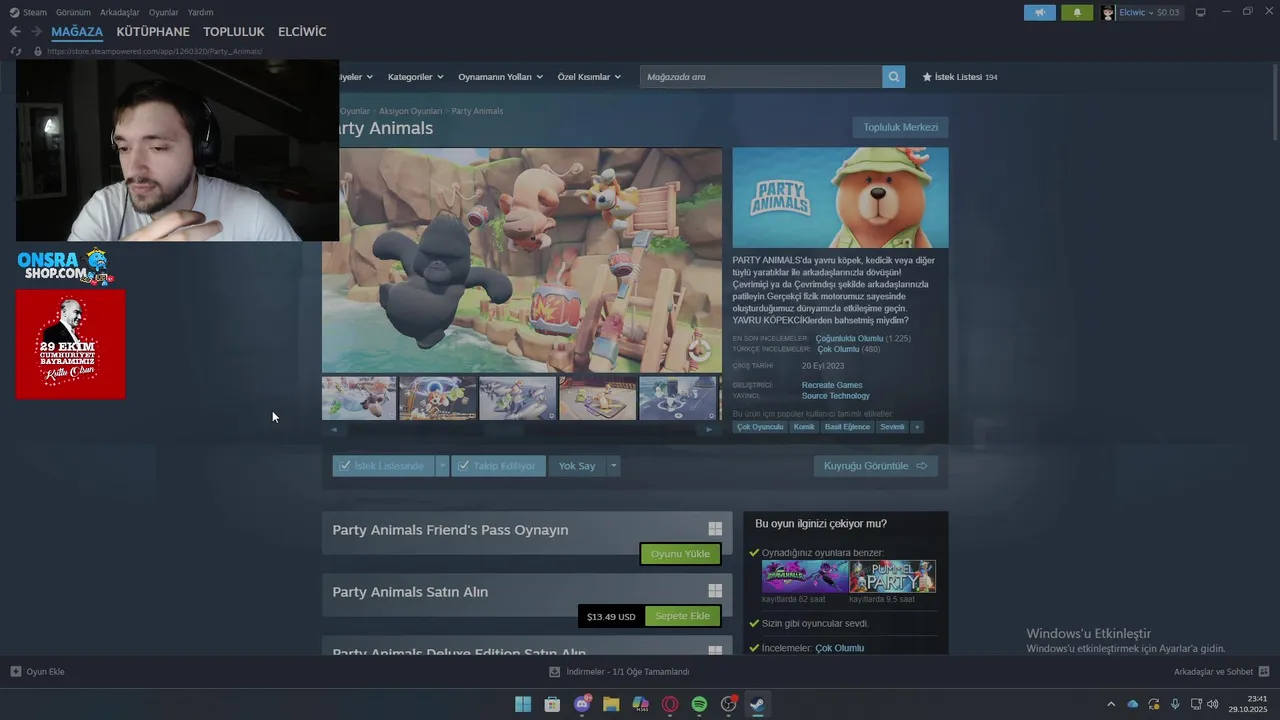Open the Arkadaşlar menu

pyautogui.click(x=120, y=12)
